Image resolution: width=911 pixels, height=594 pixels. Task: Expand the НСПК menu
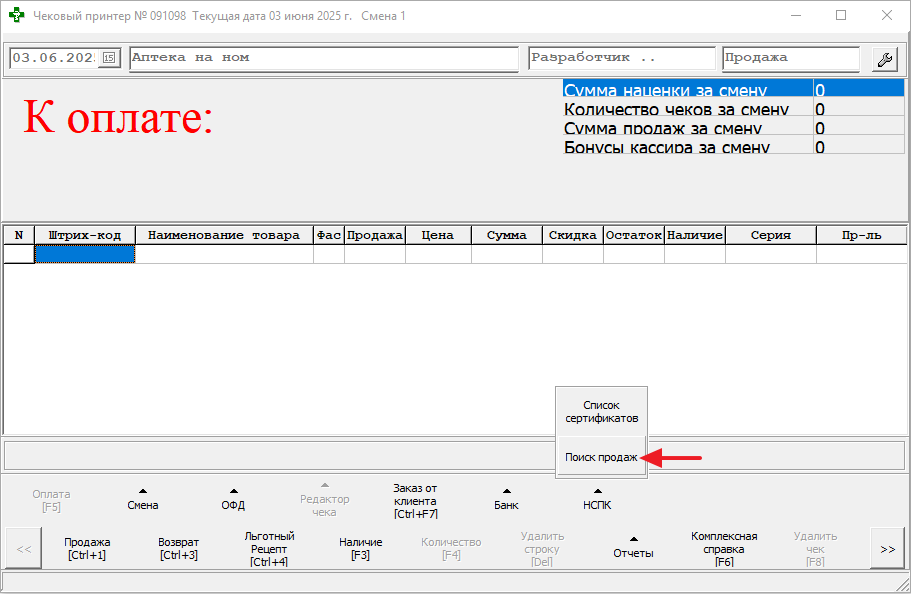click(597, 499)
